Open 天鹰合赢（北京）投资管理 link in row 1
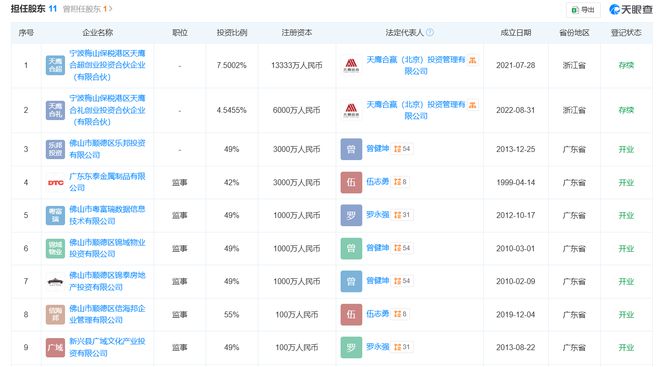The height and width of the screenshot is (367, 660). (416, 65)
